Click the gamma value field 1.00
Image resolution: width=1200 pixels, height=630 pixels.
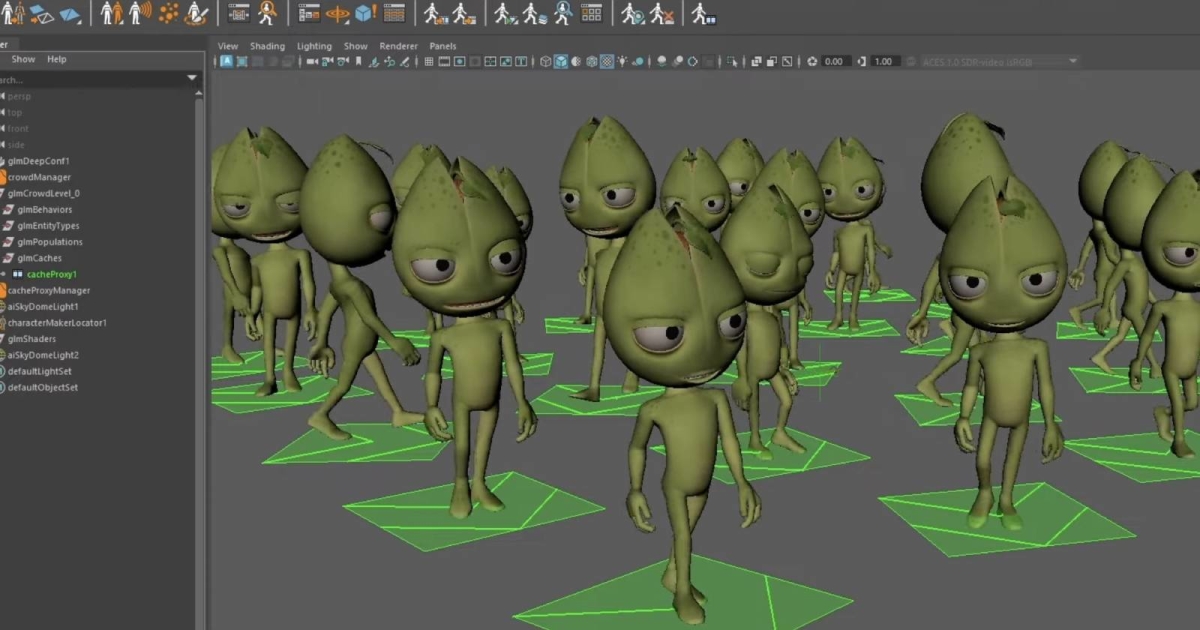point(884,61)
